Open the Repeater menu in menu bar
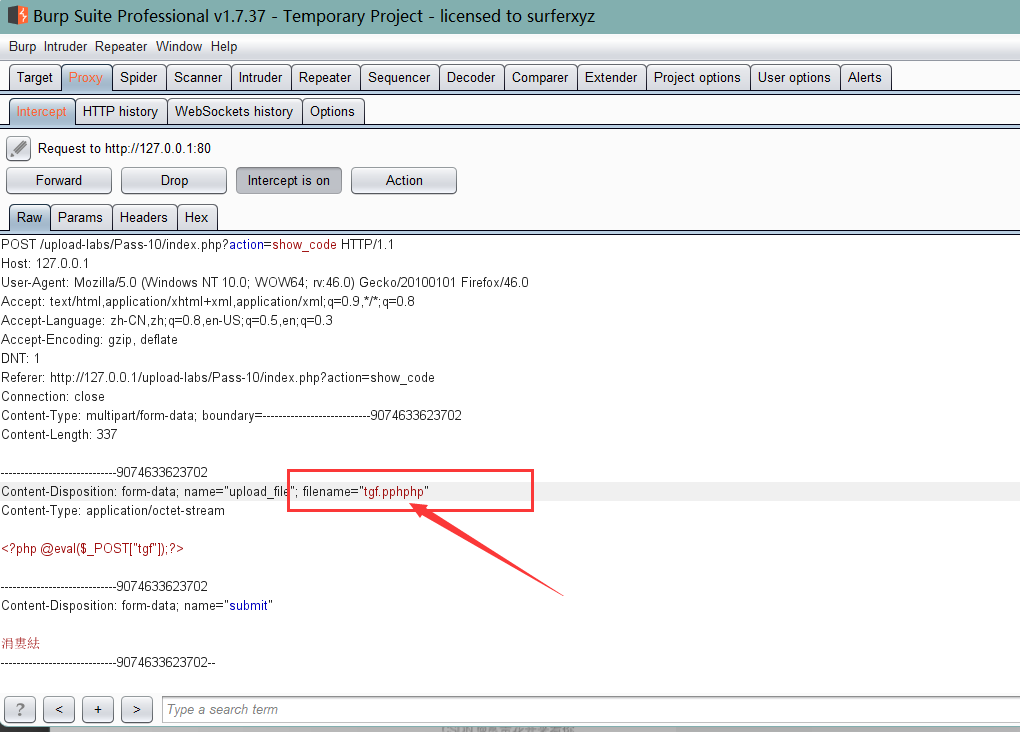This screenshot has width=1020, height=732. click(x=121, y=46)
